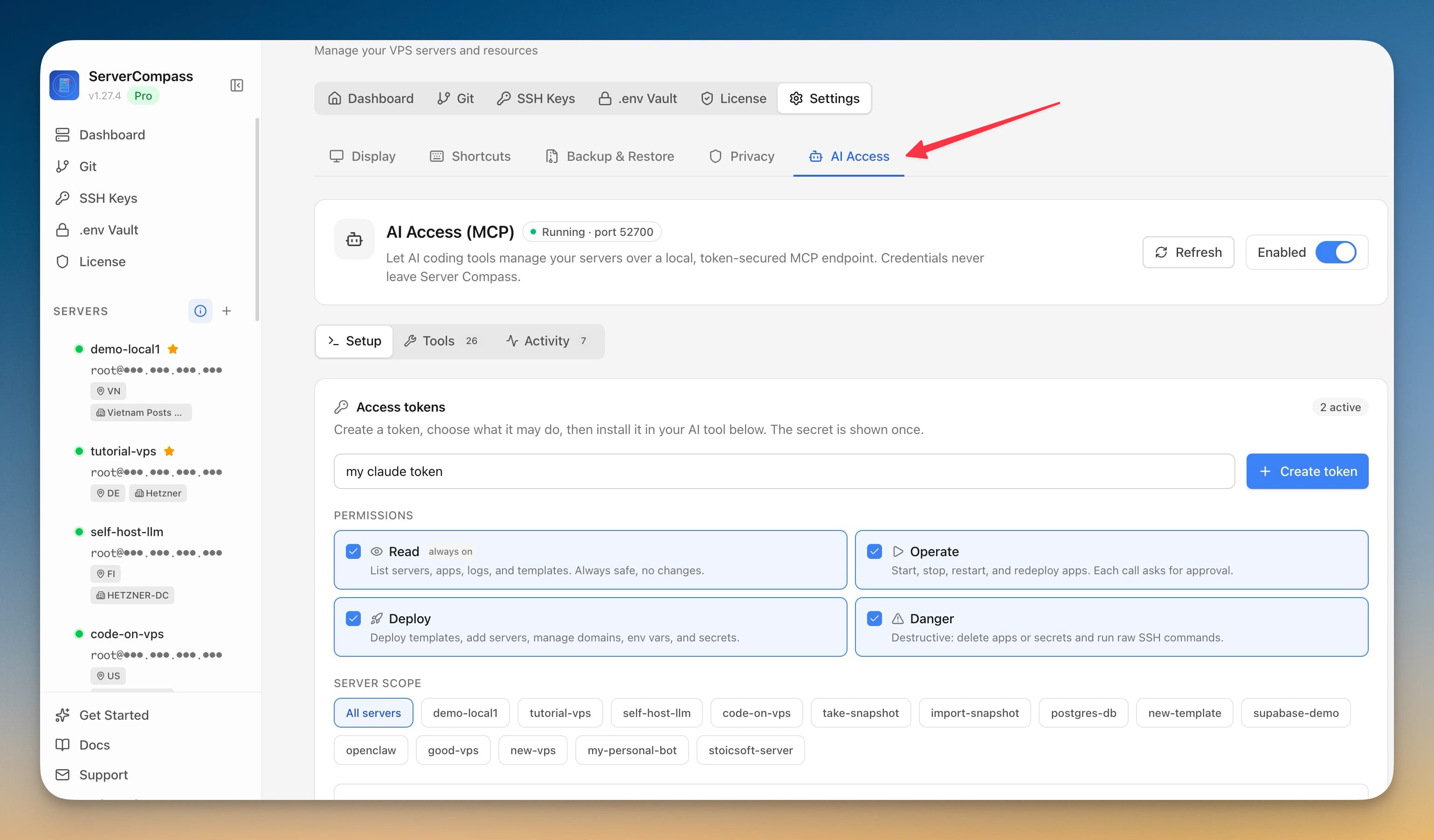Viewport: 1434px width, 840px height.
Task: Select the good-vps scope chip
Action: click(453, 750)
